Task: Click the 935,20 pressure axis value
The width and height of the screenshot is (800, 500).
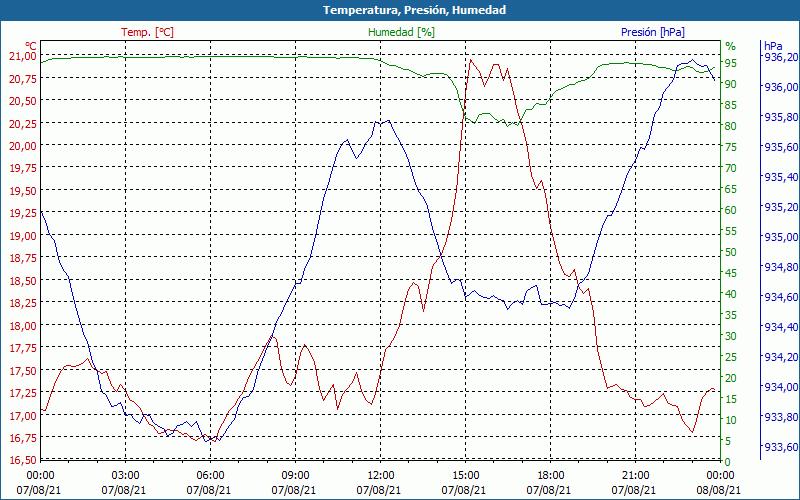Action: coord(781,207)
